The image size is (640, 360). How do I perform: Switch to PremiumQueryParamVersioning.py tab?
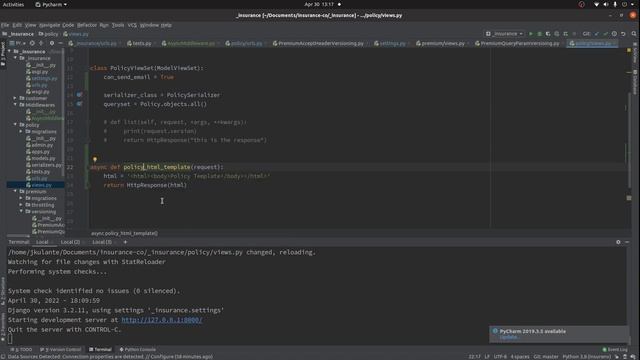tap(520, 43)
